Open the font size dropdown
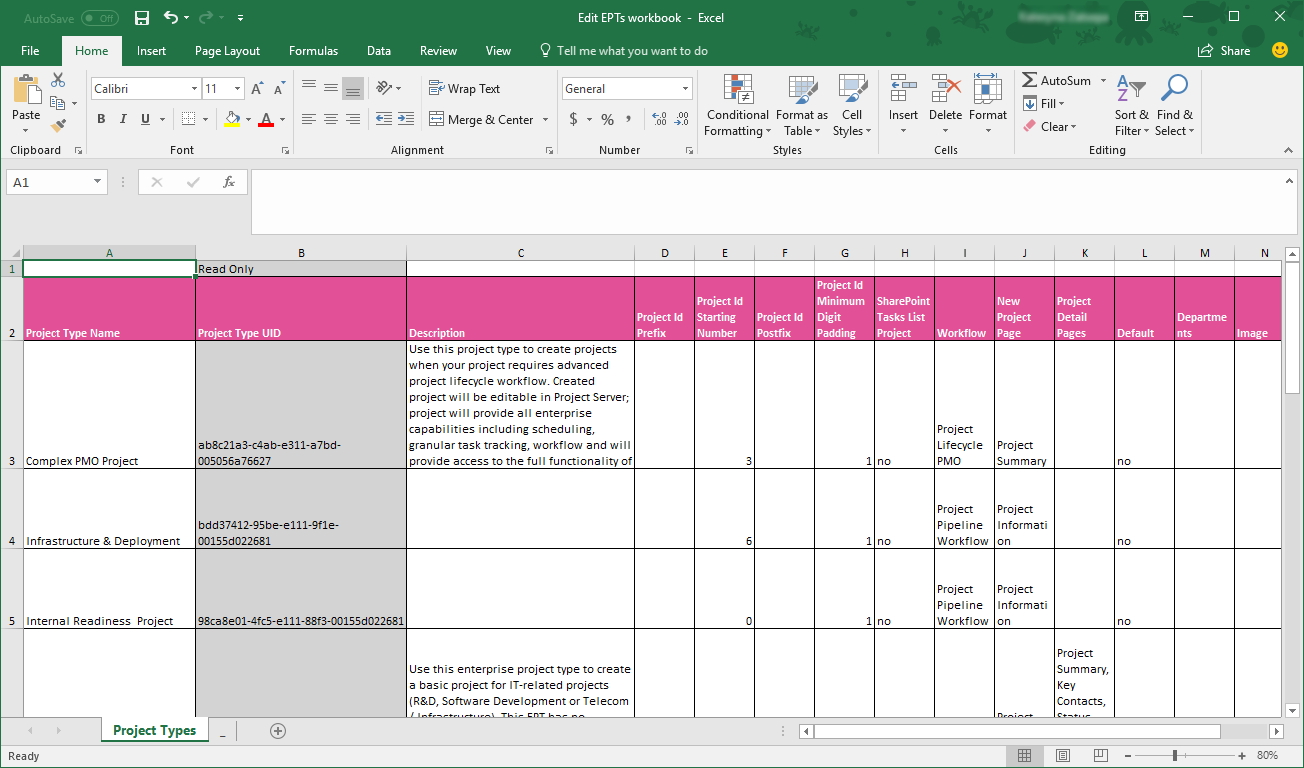Image resolution: width=1304 pixels, height=768 pixels. point(237,89)
